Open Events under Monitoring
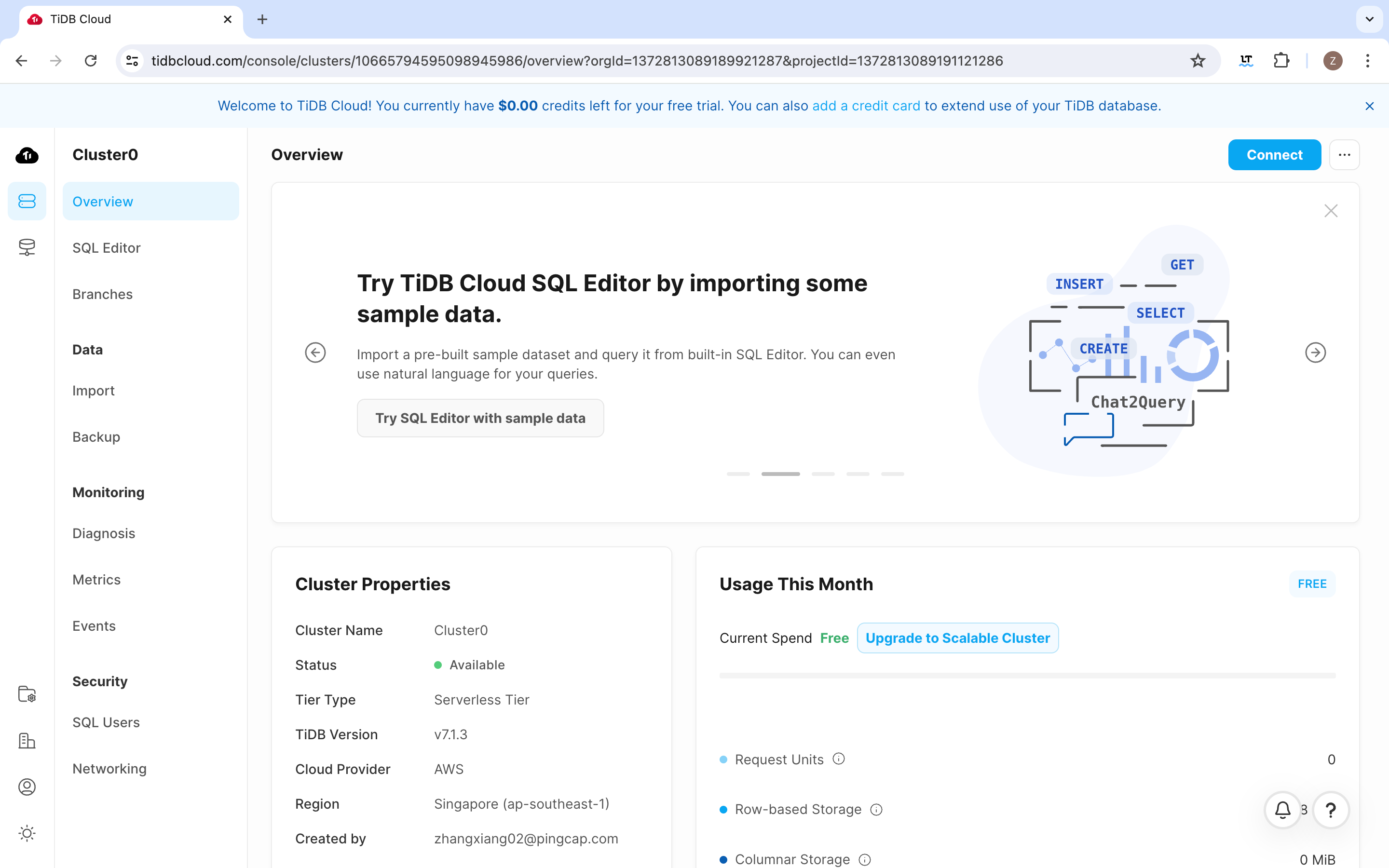The height and width of the screenshot is (868, 1389). pos(94,626)
